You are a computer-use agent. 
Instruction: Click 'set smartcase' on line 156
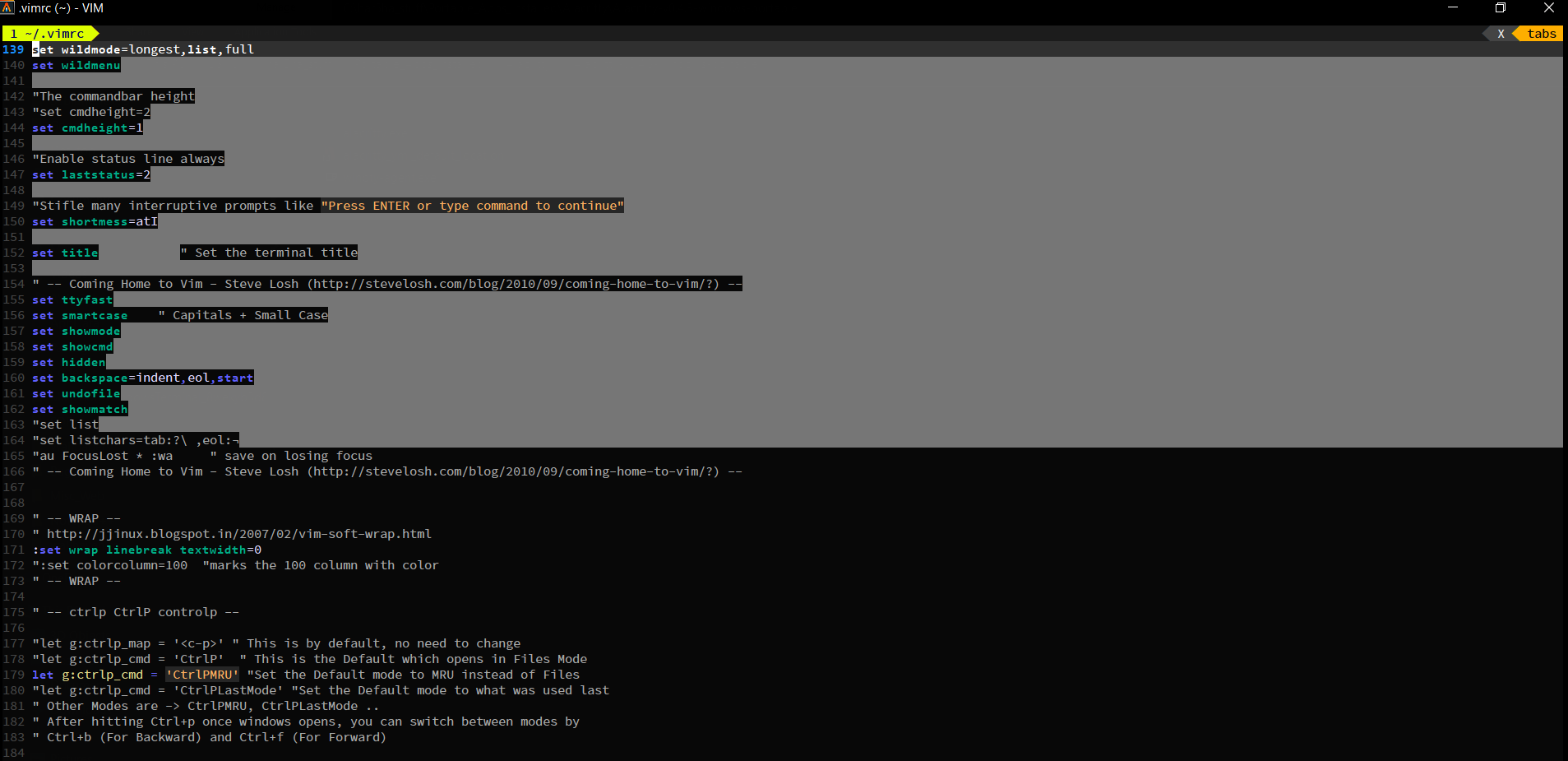coord(80,315)
